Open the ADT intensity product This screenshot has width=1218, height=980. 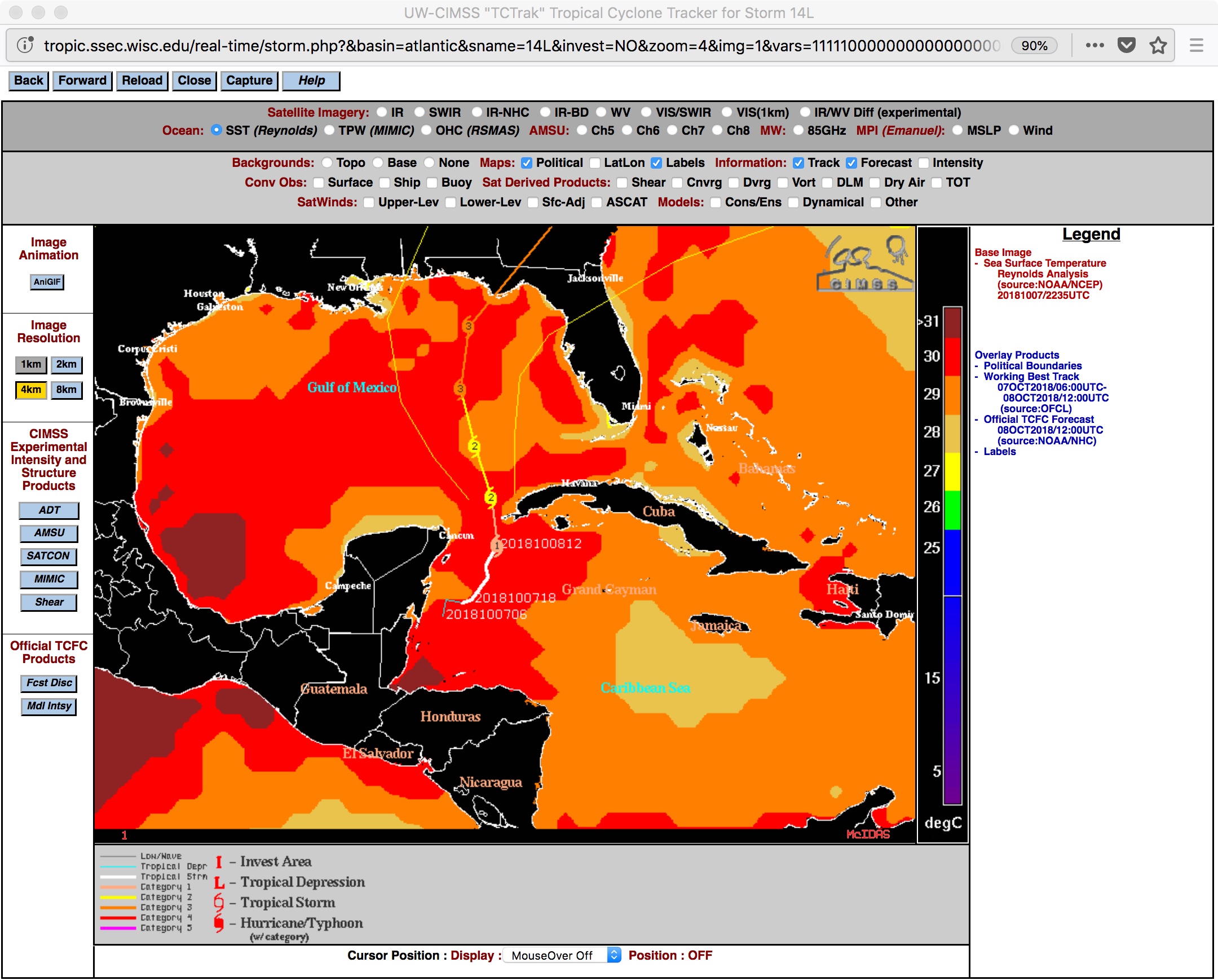coord(49,511)
